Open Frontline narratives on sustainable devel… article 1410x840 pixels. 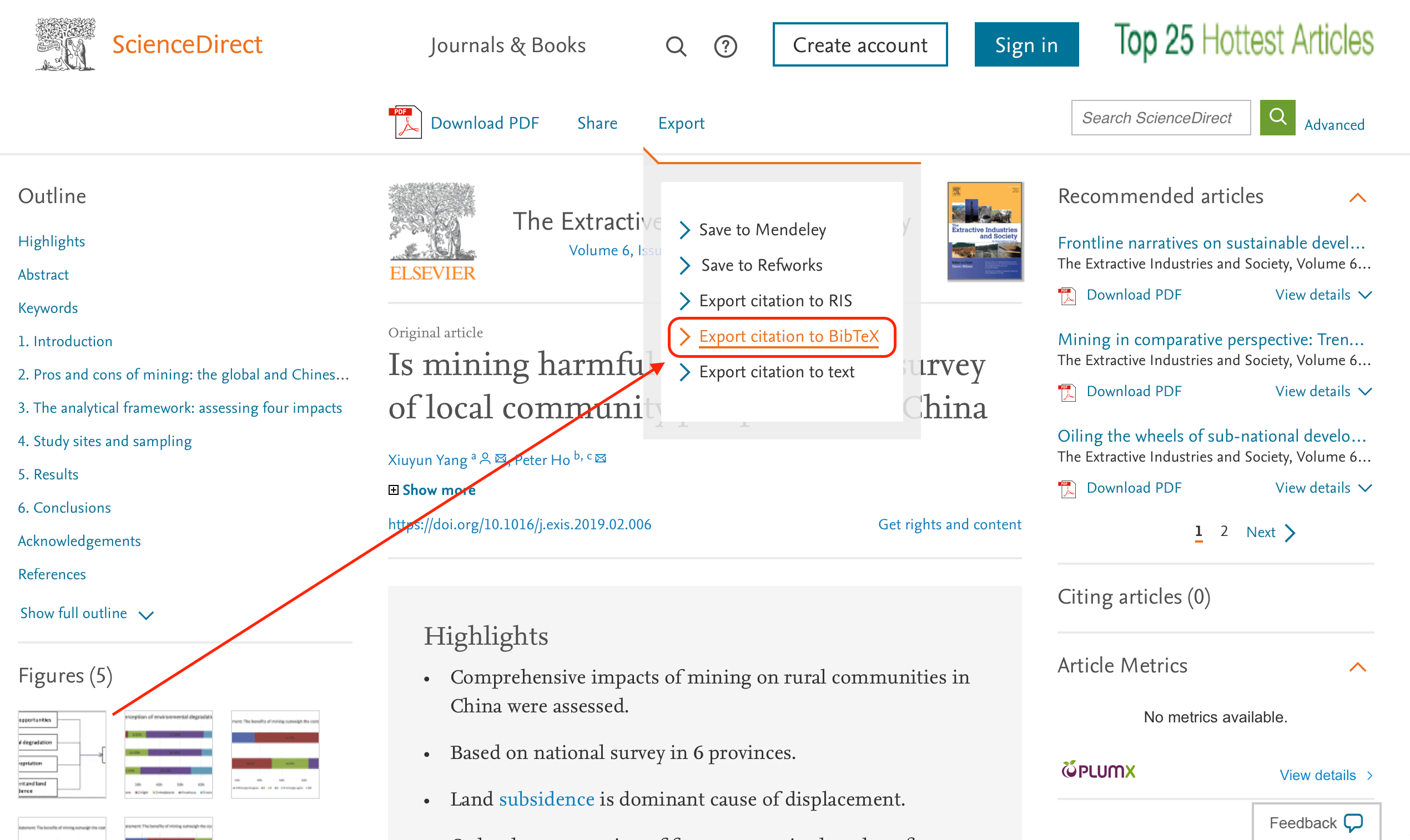(x=1211, y=242)
